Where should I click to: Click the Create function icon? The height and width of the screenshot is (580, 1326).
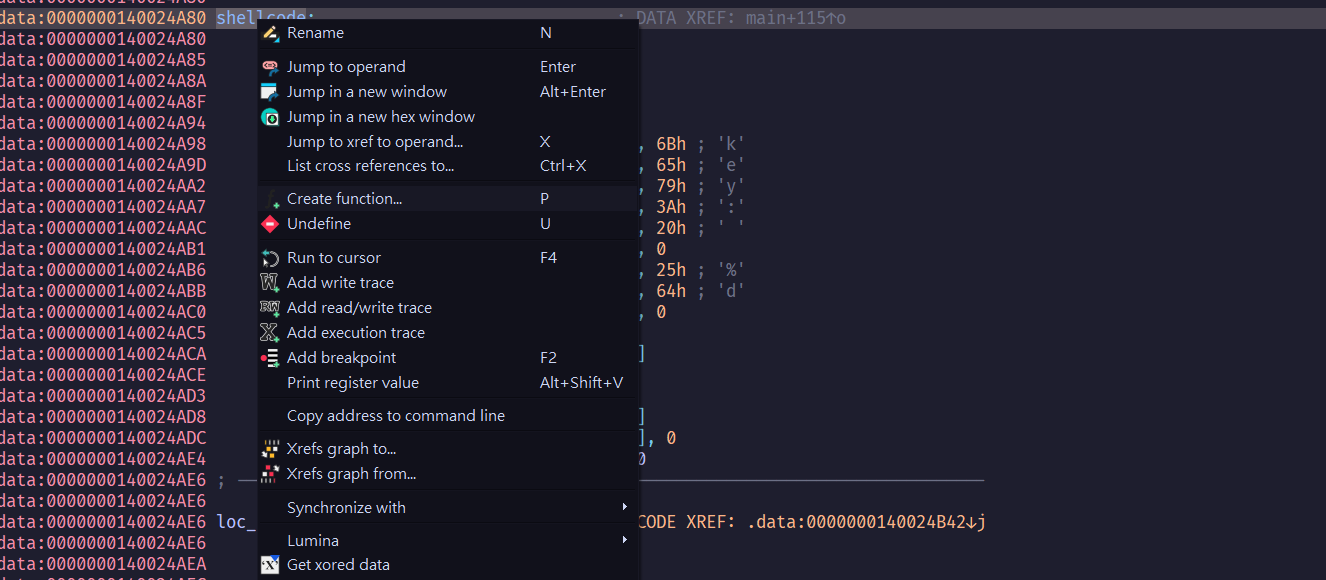tap(270, 199)
